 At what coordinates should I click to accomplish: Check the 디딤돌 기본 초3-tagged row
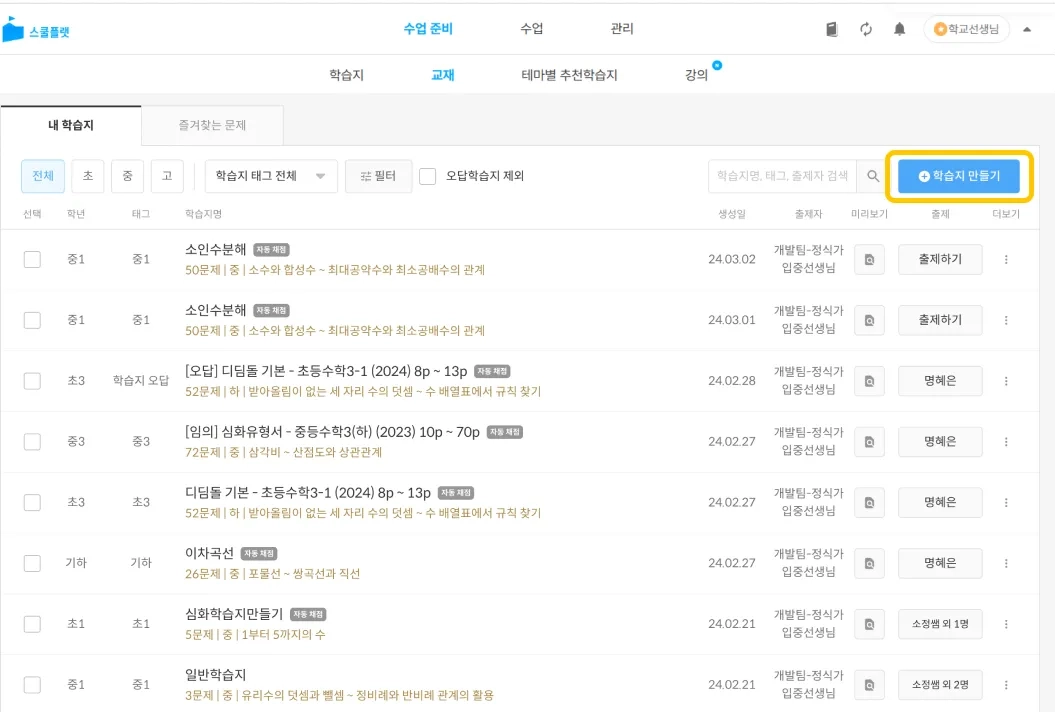pos(32,502)
